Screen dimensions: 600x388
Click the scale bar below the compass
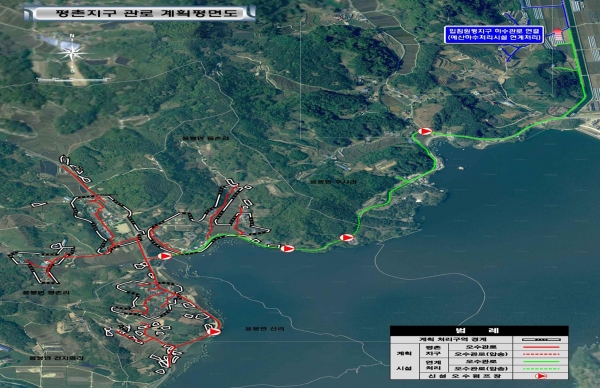point(73,80)
